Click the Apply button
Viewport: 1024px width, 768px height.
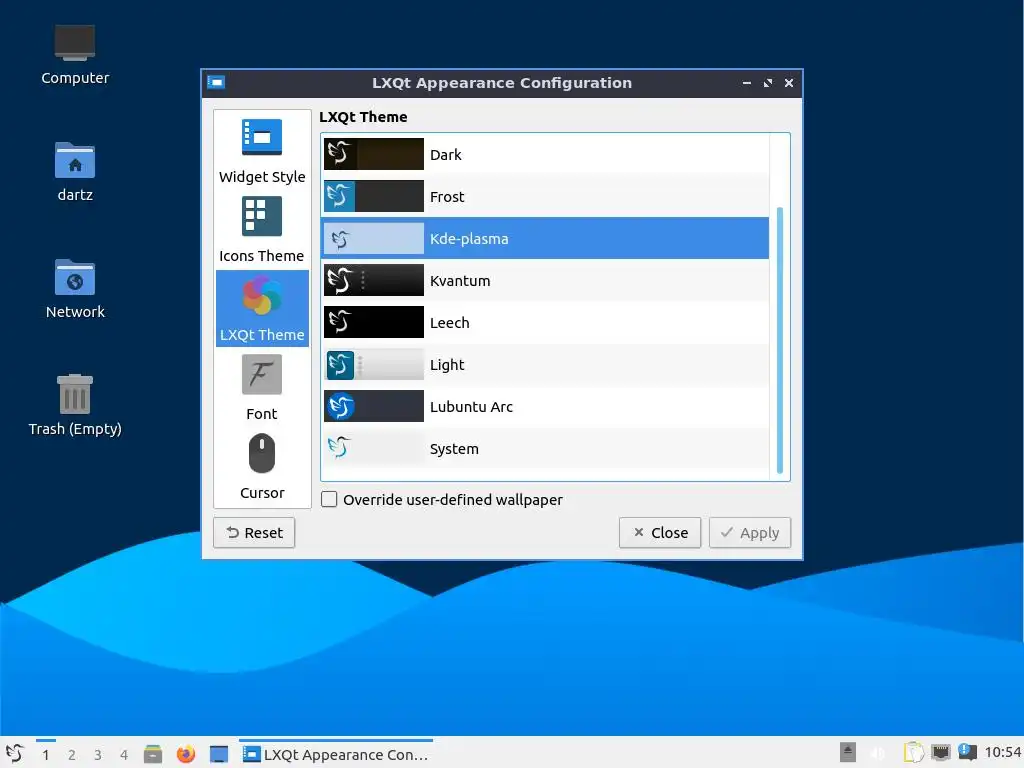(x=750, y=533)
